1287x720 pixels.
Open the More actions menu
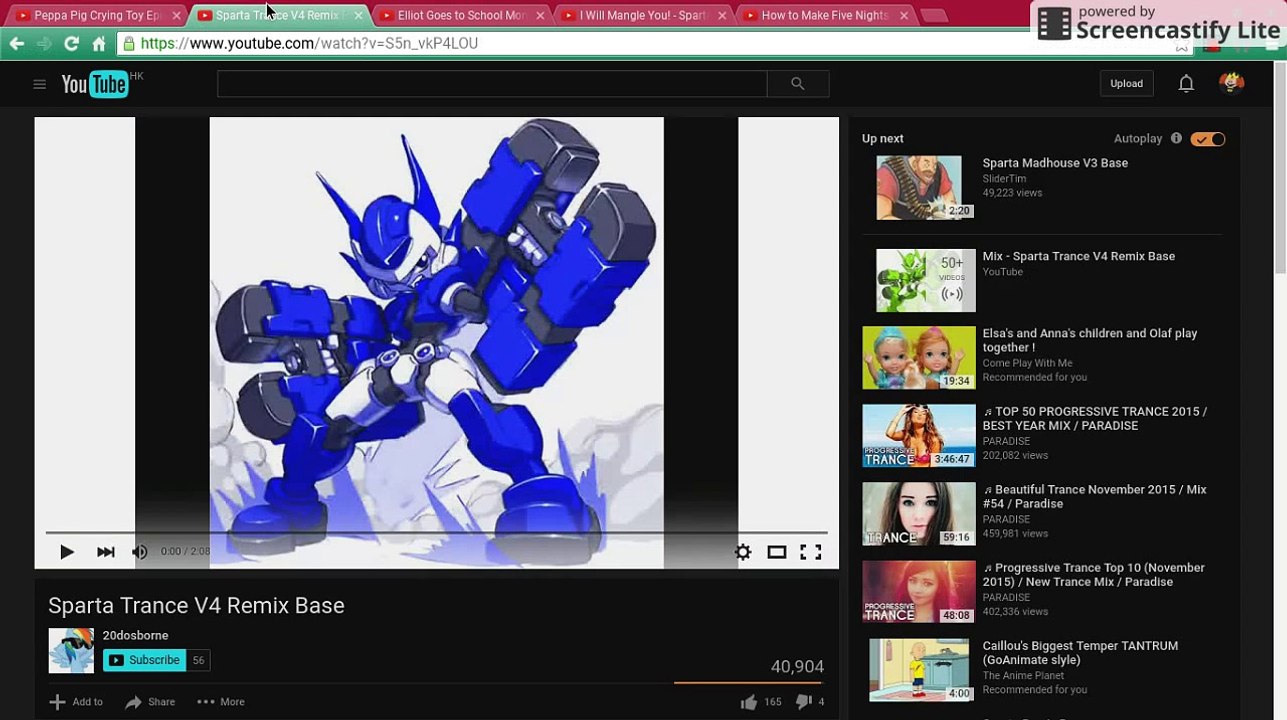pyautogui.click(x=221, y=702)
